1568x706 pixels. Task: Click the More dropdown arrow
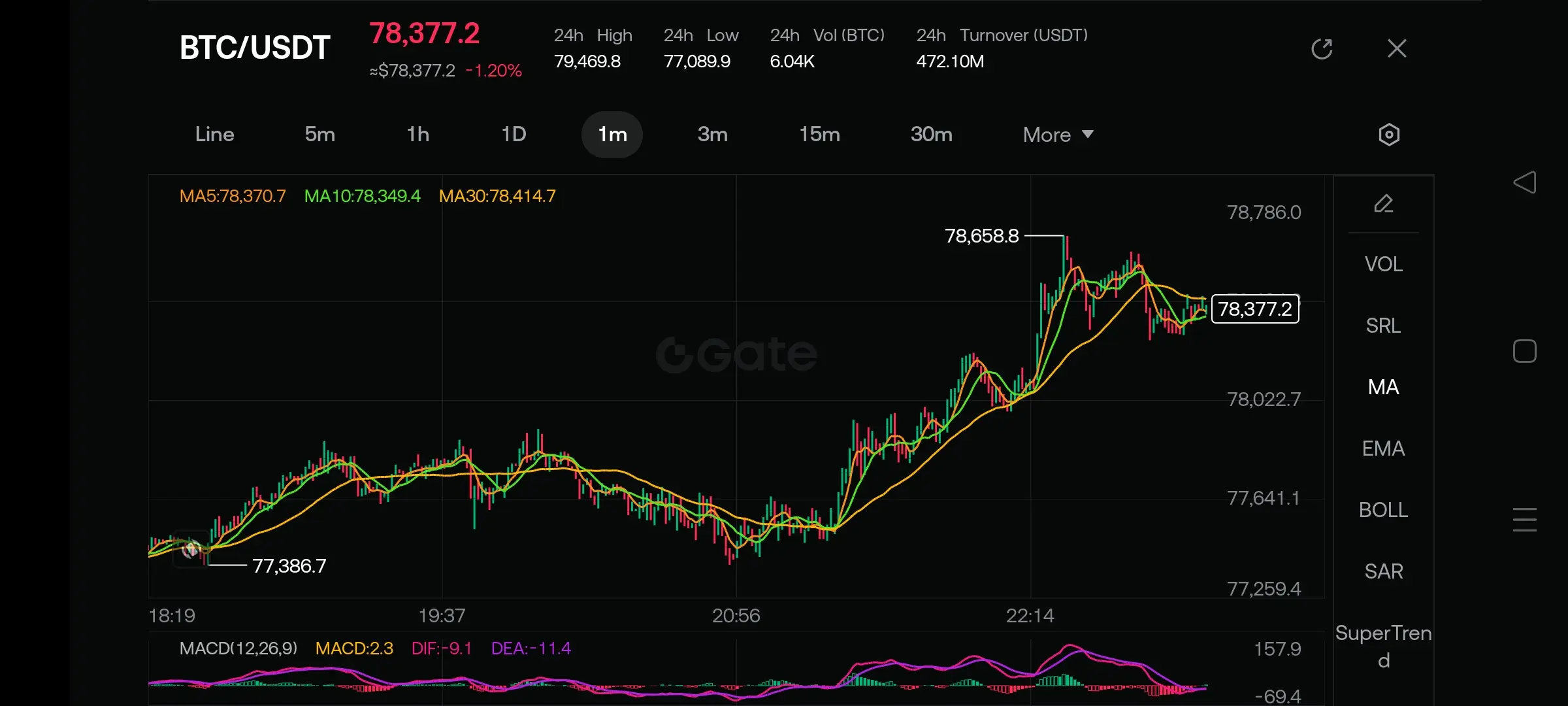pyautogui.click(x=1088, y=134)
